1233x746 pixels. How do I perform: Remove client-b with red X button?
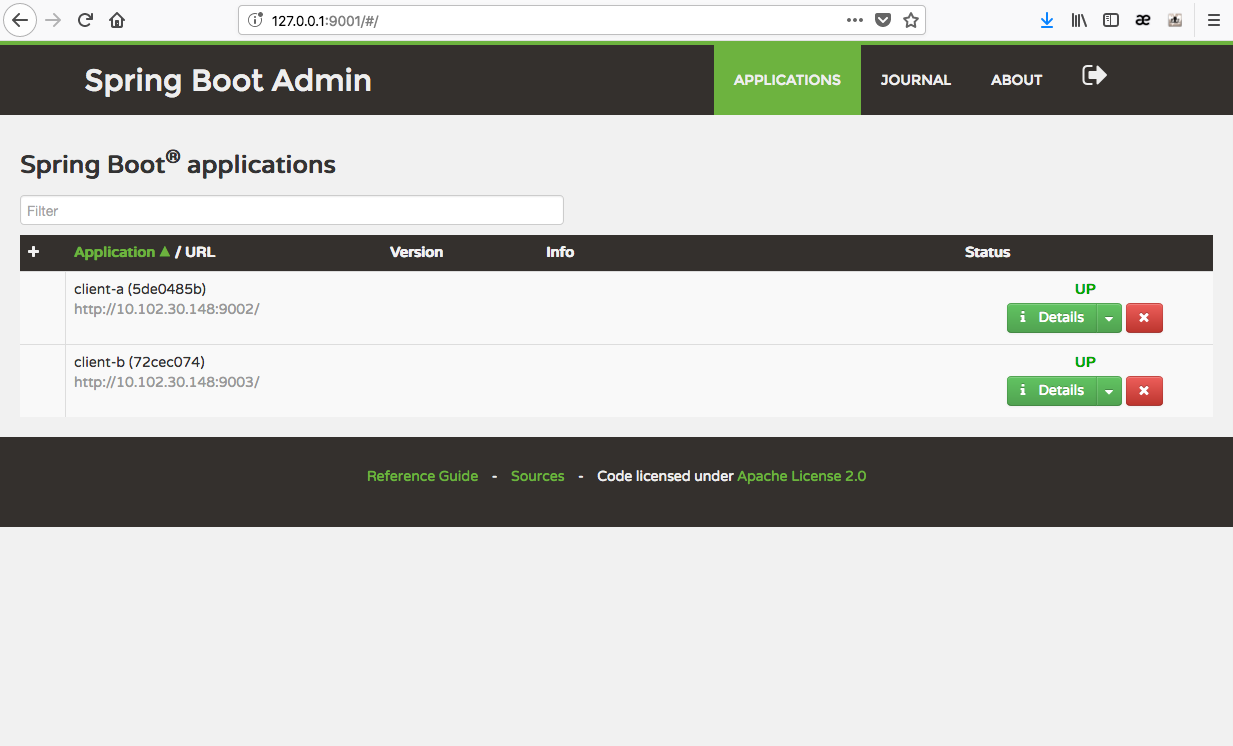click(x=1144, y=391)
